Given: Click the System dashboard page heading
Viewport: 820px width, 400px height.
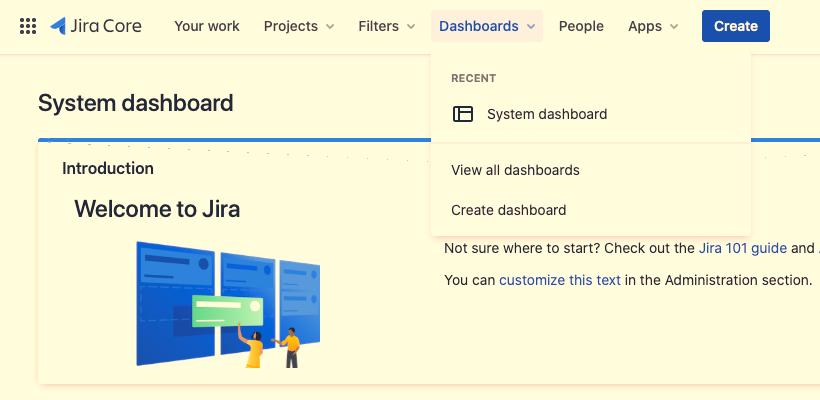Looking at the screenshot, I should [x=135, y=103].
